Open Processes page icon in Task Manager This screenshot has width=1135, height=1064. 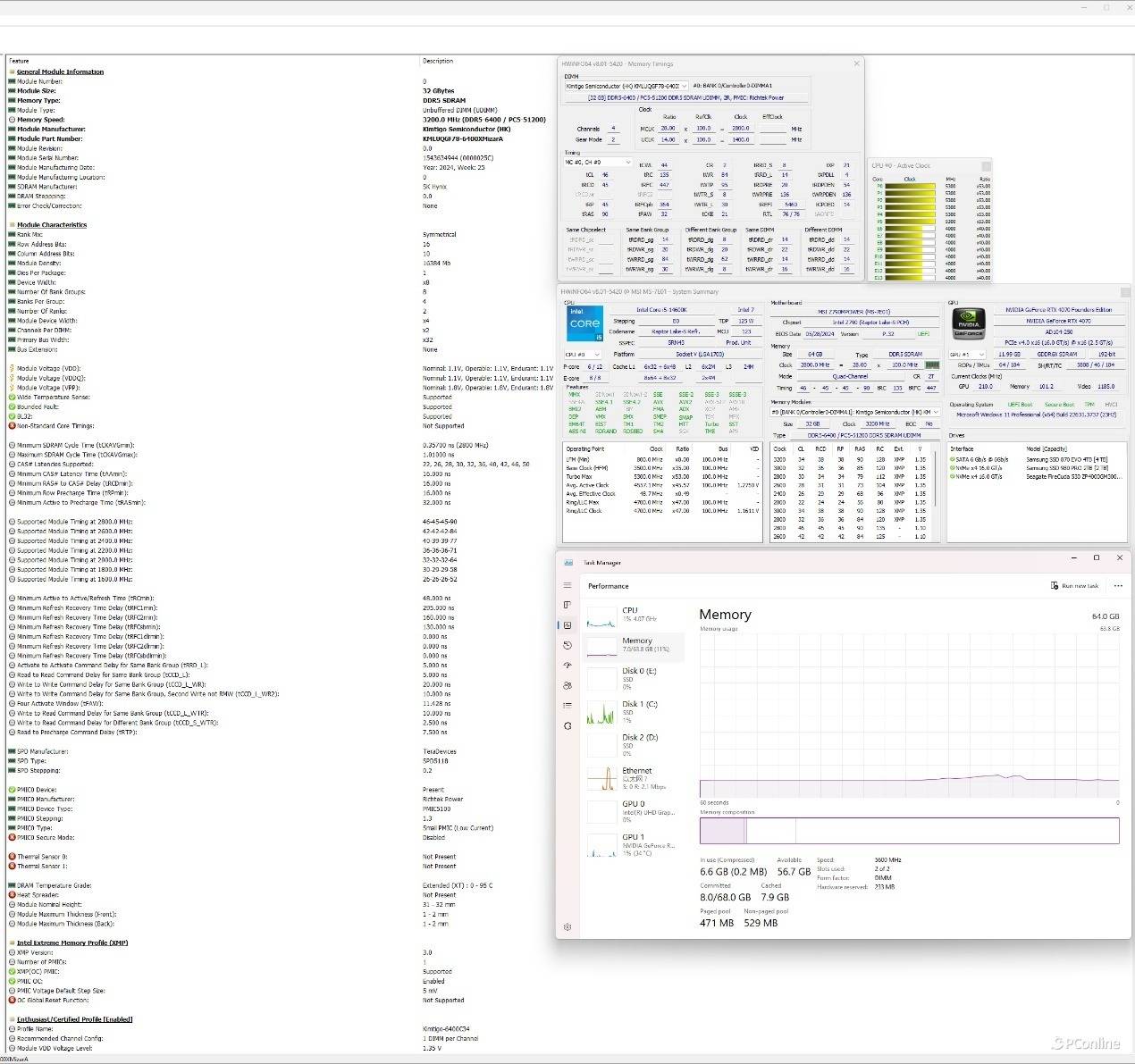tap(567, 606)
